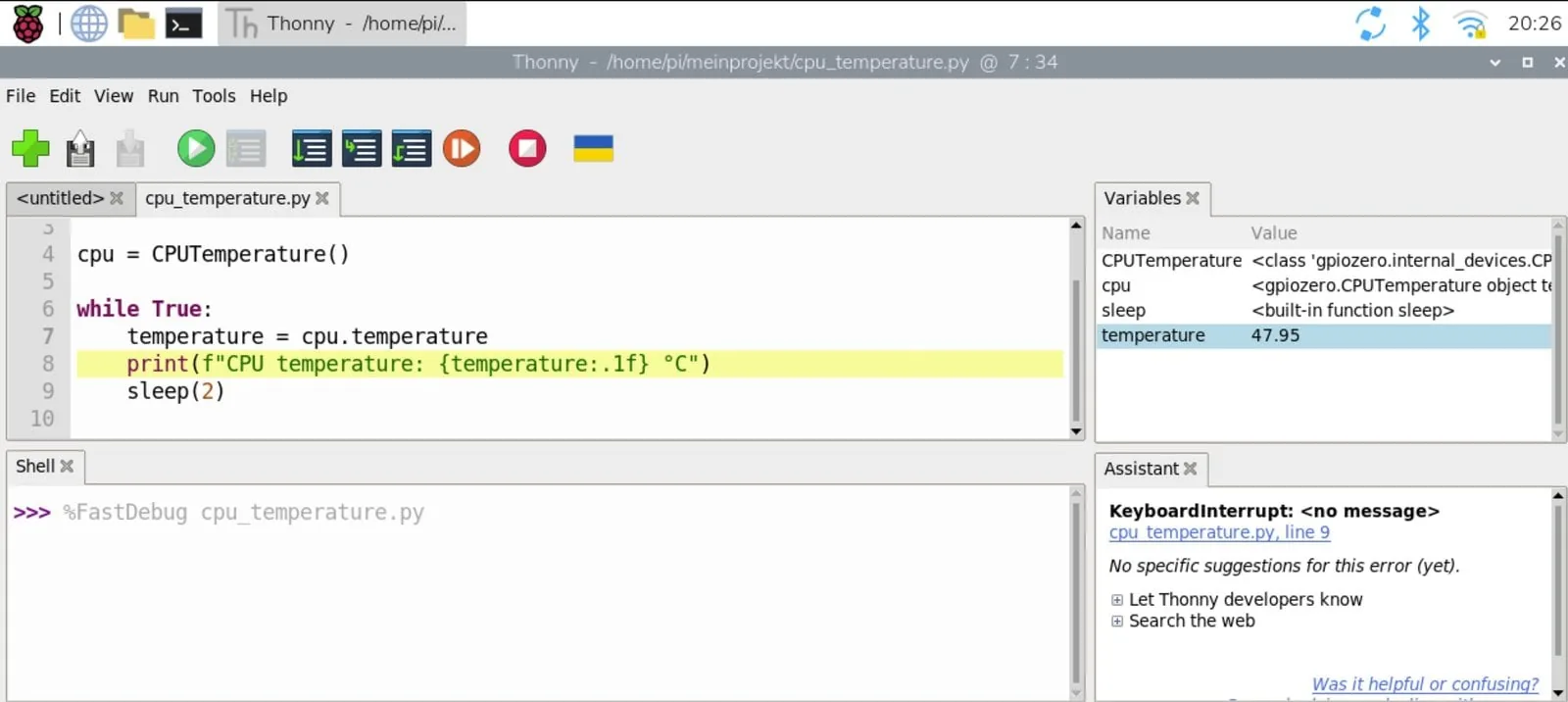1568x702 pixels.
Task: Click the 20:26 clock
Action: pyautogui.click(x=1534, y=24)
